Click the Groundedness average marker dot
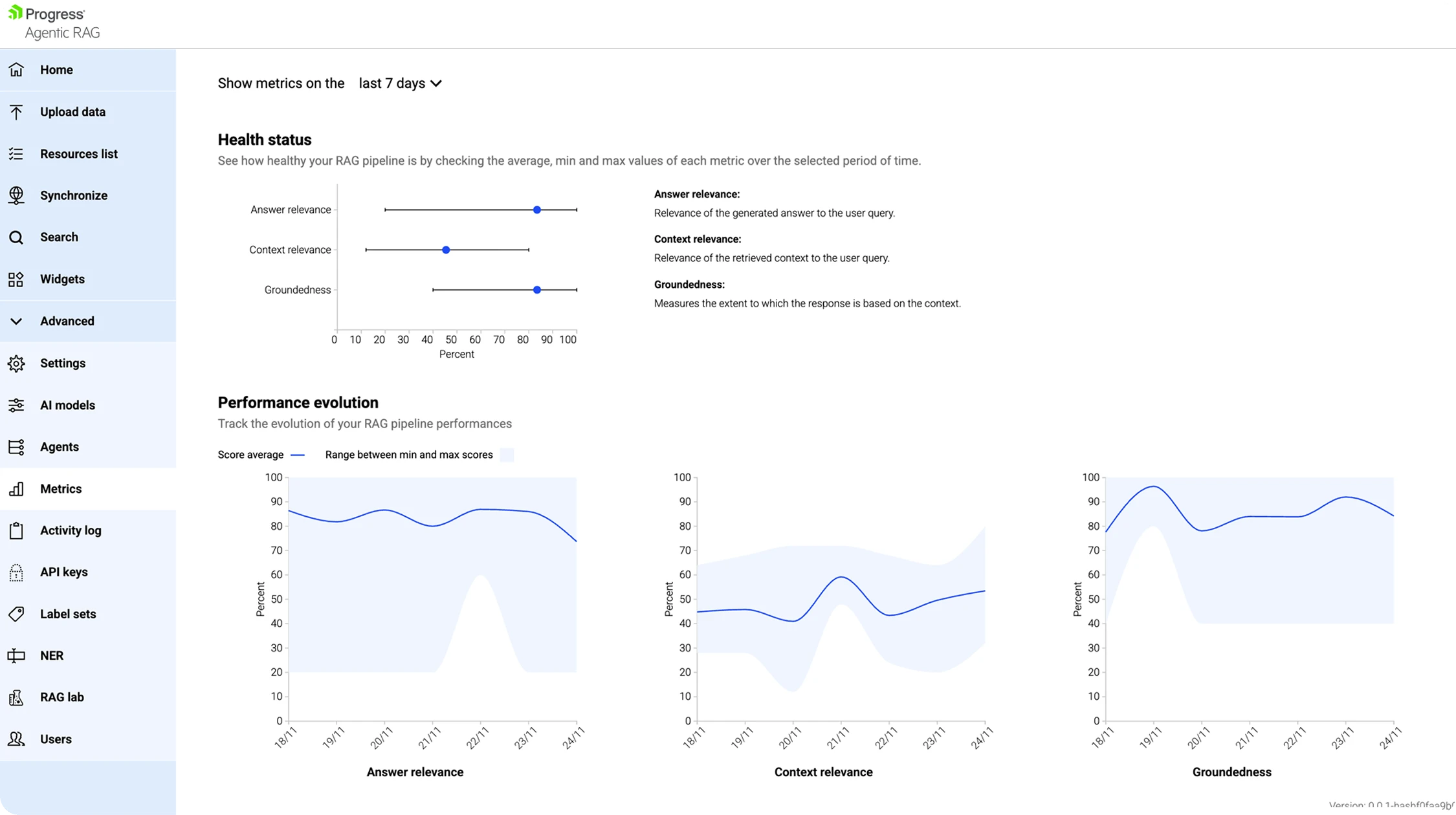Image resolution: width=1456 pixels, height=815 pixels. 537,290
